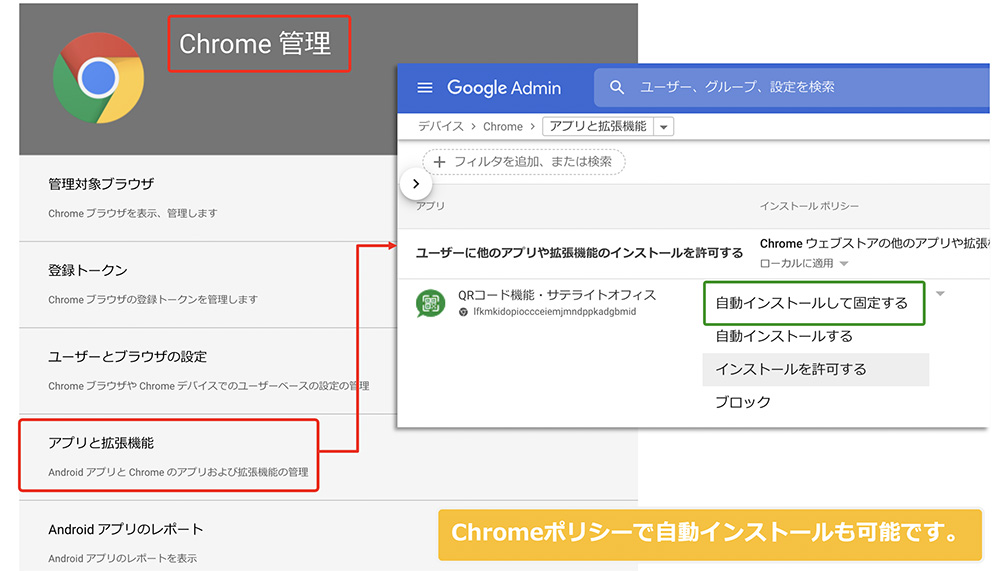
Task: Expand the side panel with the round chevron button
Action: [416, 184]
